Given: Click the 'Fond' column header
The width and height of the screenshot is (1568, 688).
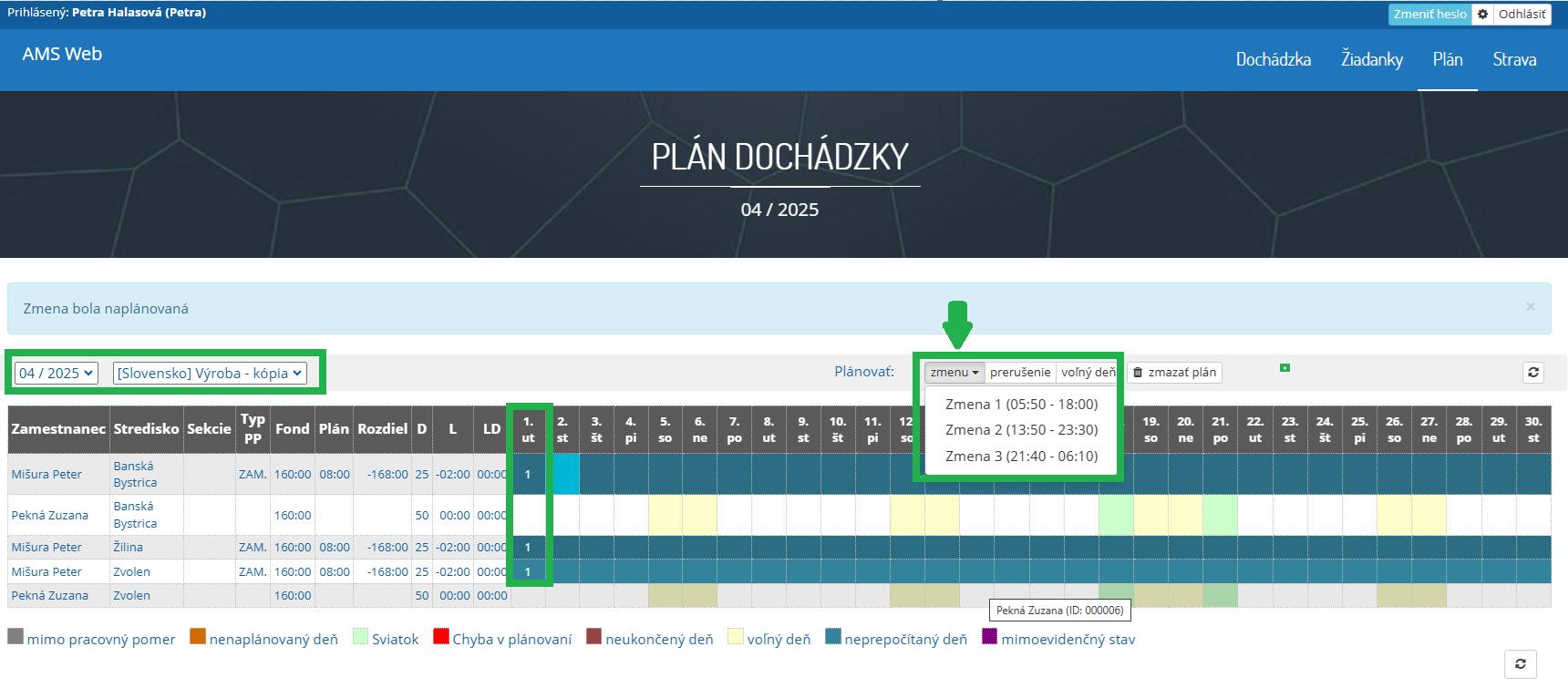Looking at the screenshot, I should pos(293,428).
